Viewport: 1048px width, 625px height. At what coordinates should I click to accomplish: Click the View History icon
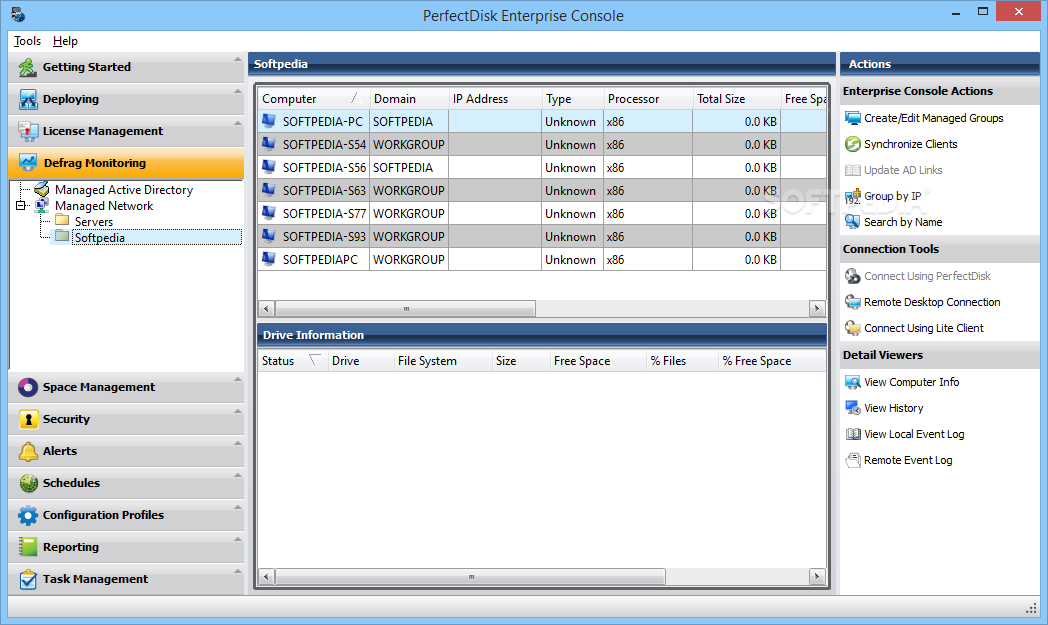(853, 408)
